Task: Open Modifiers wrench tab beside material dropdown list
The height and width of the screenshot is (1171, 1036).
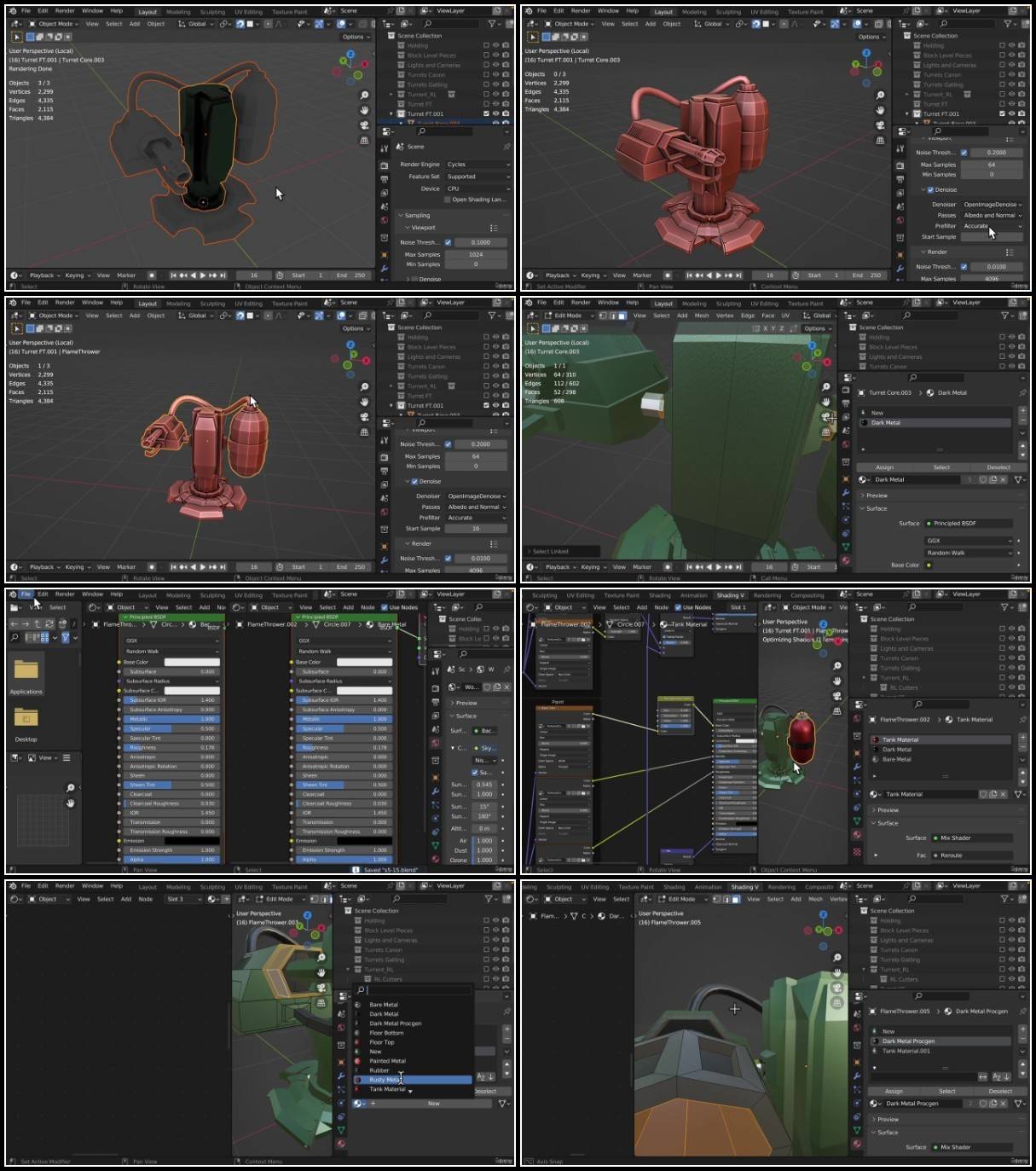Action: coord(341,1075)
